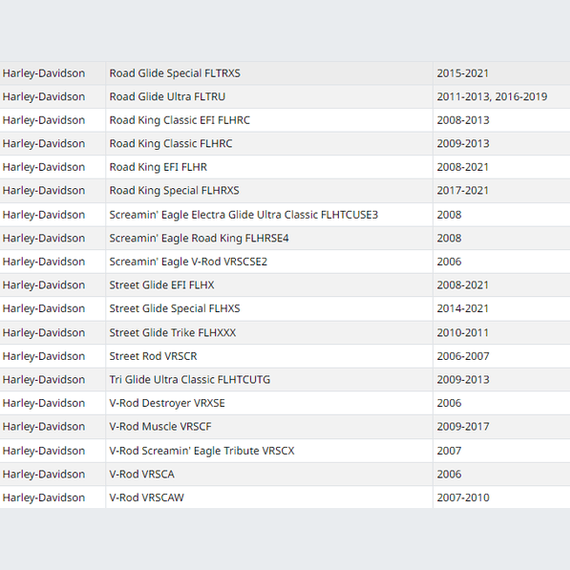Select Street Glide Special FLHXS row
Screen dimensions: 570x570
pos(285,309)
